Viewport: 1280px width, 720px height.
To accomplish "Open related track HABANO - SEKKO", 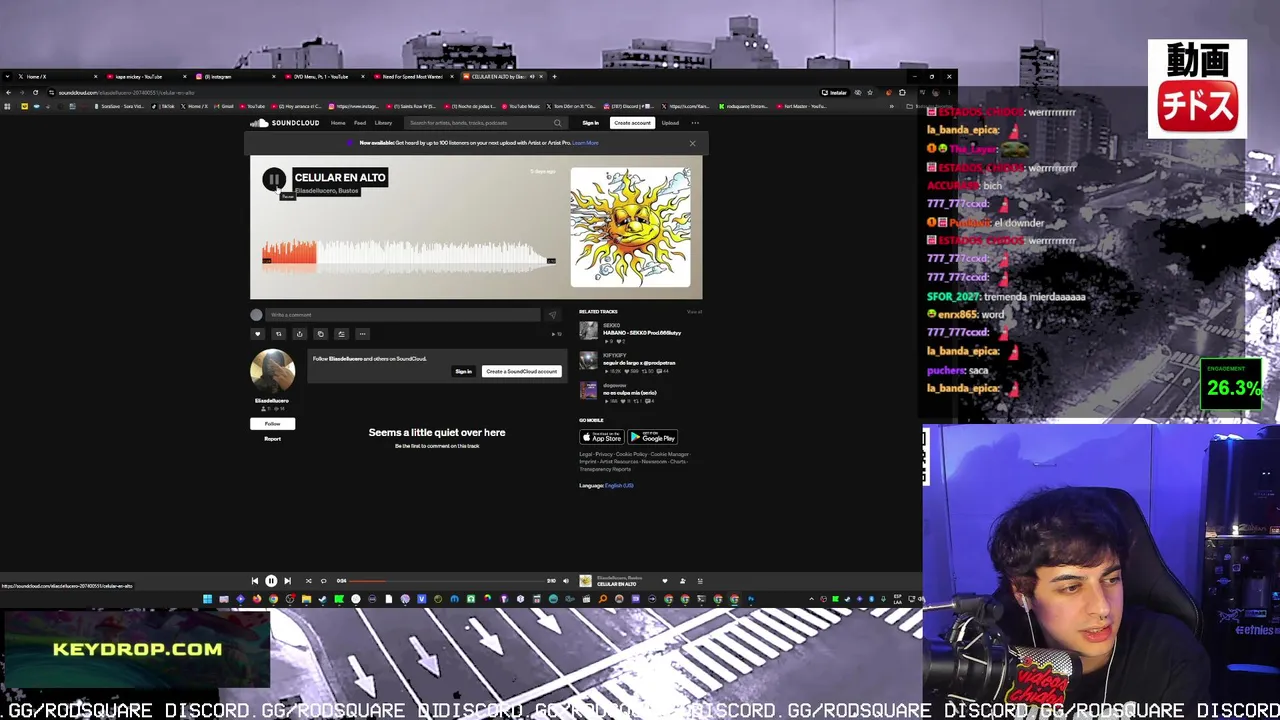I will tap(642, 333).
